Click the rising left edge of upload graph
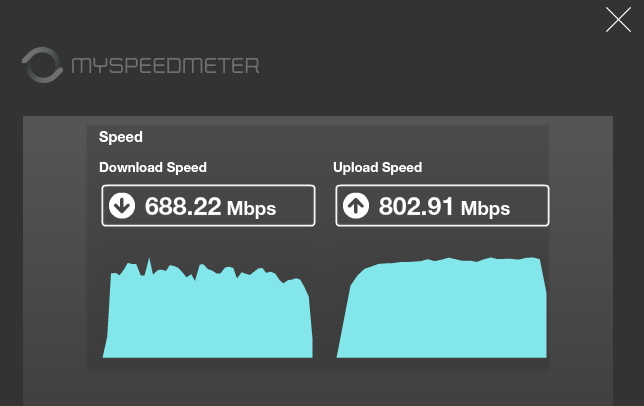 tap(346, 312)
